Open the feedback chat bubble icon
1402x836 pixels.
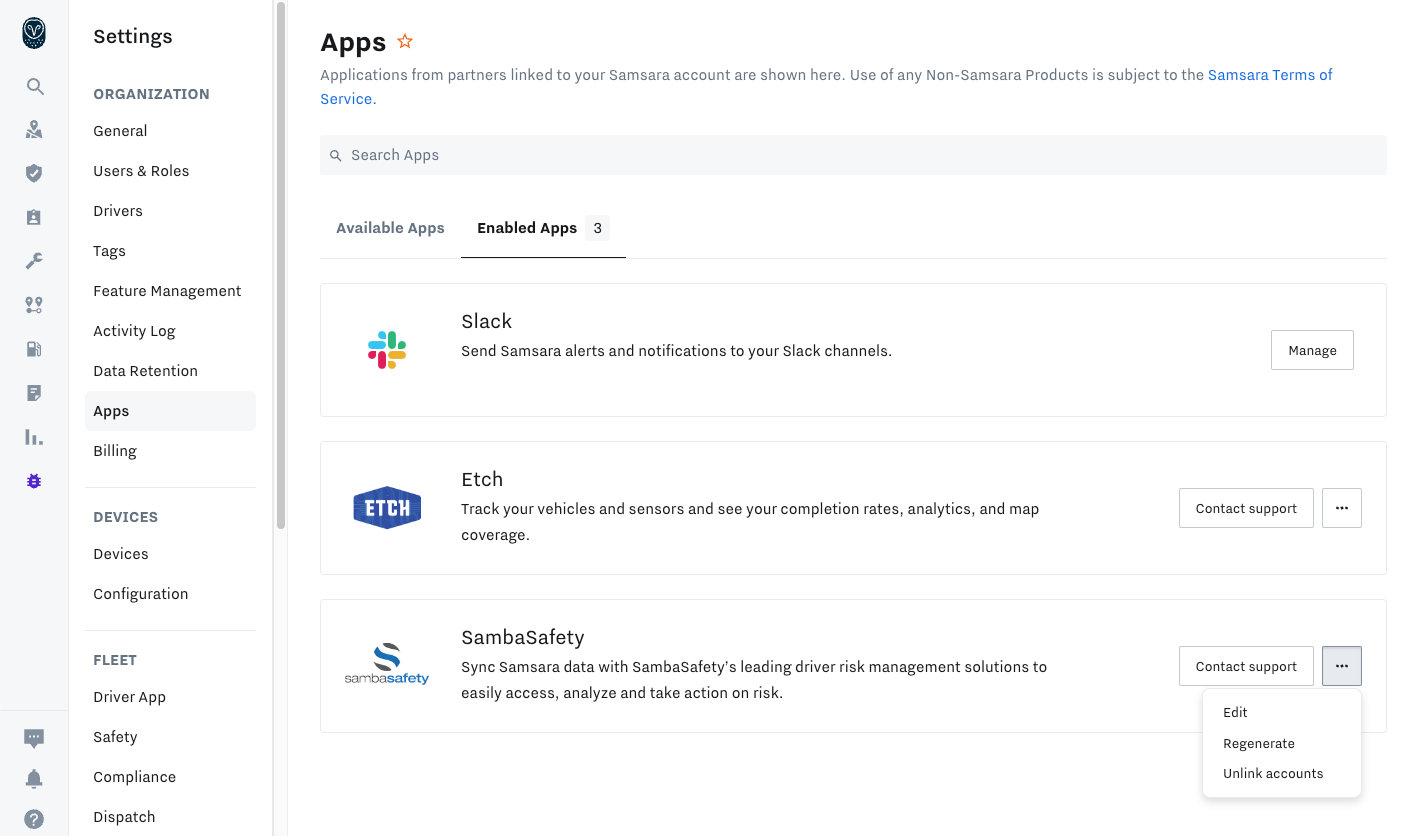34,738
